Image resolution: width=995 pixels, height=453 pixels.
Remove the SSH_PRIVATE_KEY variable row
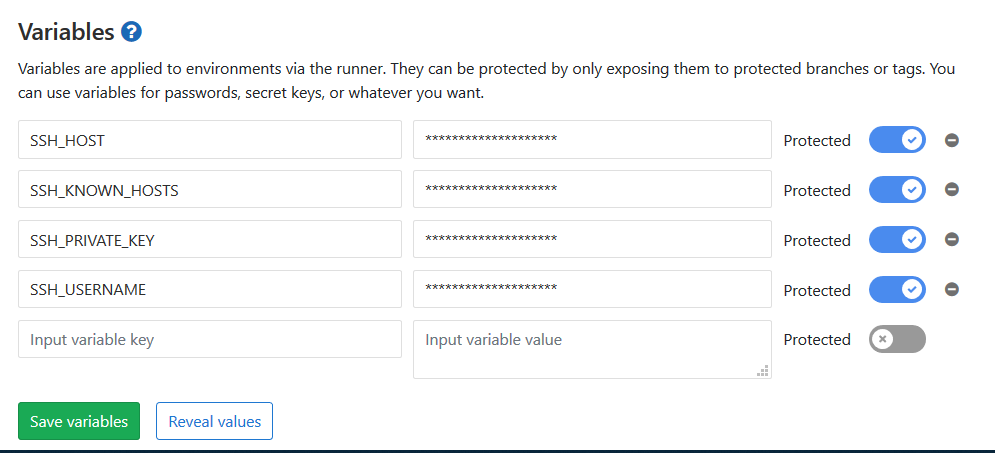click(x=951, y=239)
